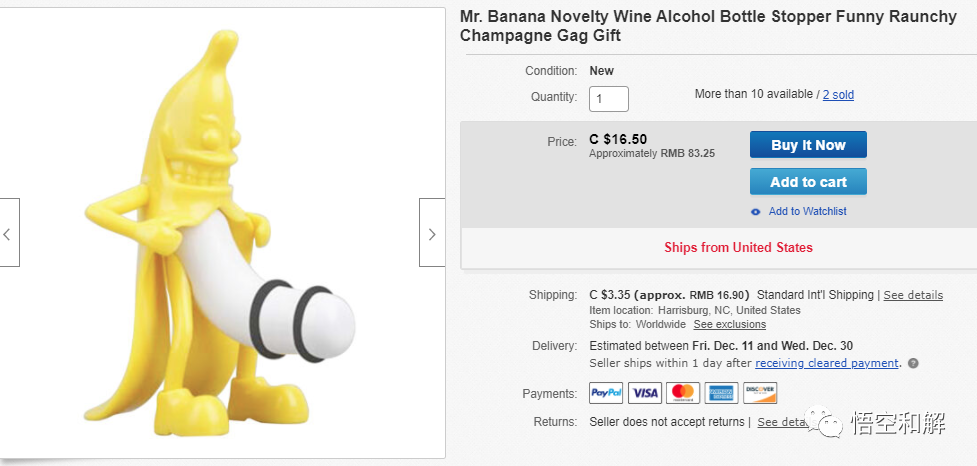Open the '2 sold' link
Viewport: 977px width, 466px height.
[x=838, y=95]
